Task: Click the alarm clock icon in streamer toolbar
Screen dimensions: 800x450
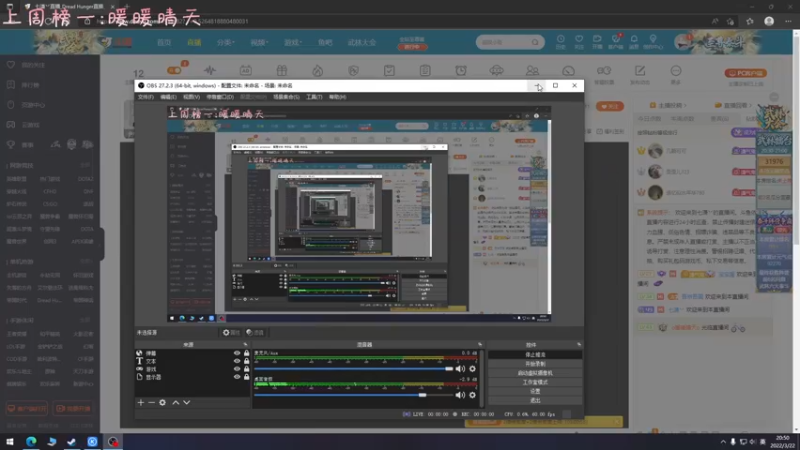Action: click(461, 70)
